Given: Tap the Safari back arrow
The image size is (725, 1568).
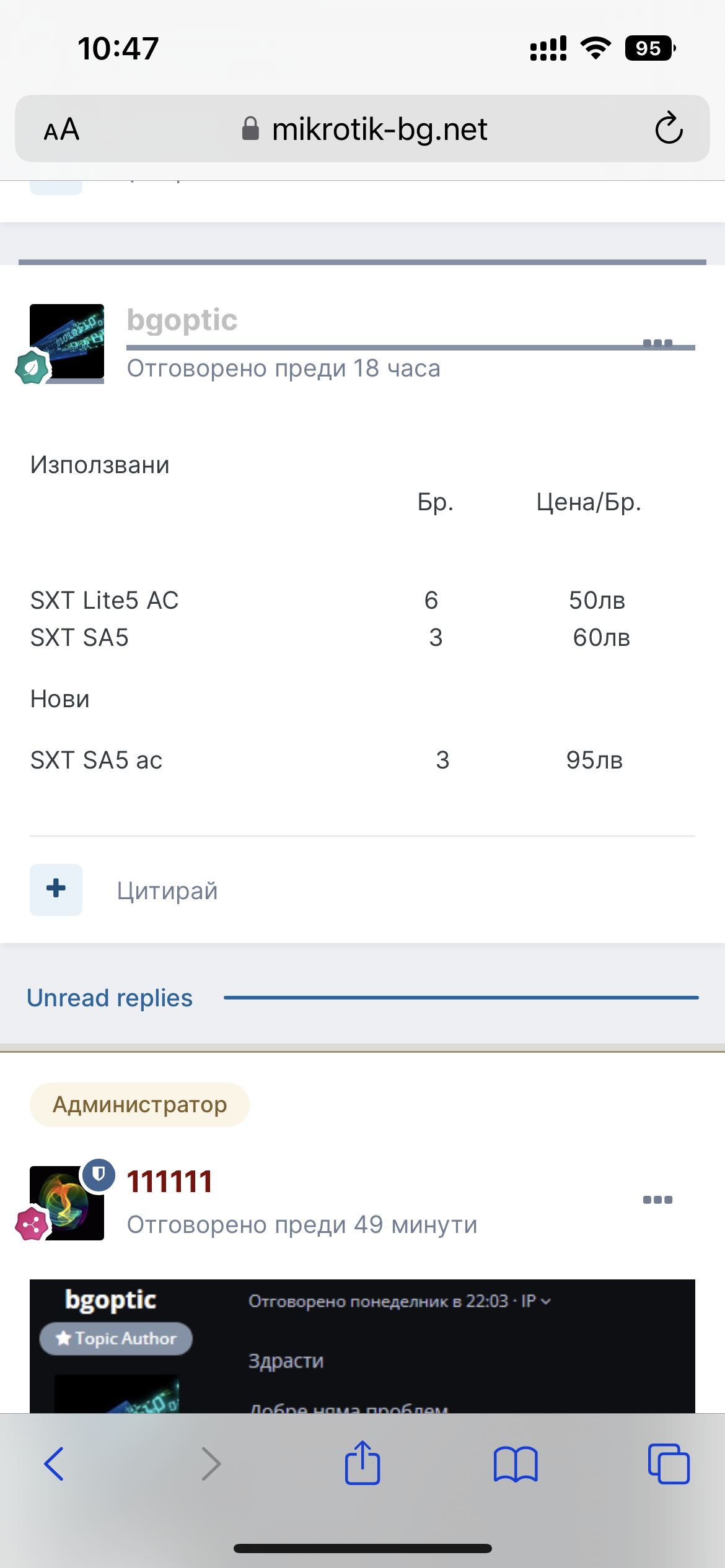Looking at the screenshot, I should click(x=54, y=1464).
